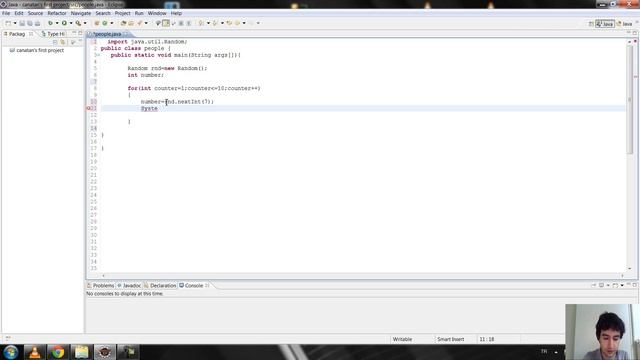
Task: Start debugging with the Debug bug icon
Action: pos(50,23)
